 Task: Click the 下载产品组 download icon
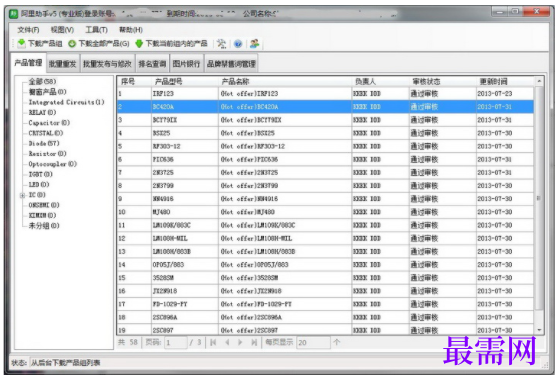pos(22,44)
